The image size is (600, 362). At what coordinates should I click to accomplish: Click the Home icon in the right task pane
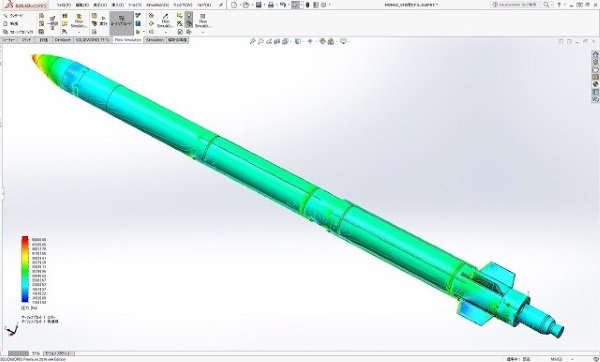click(595, 55)
